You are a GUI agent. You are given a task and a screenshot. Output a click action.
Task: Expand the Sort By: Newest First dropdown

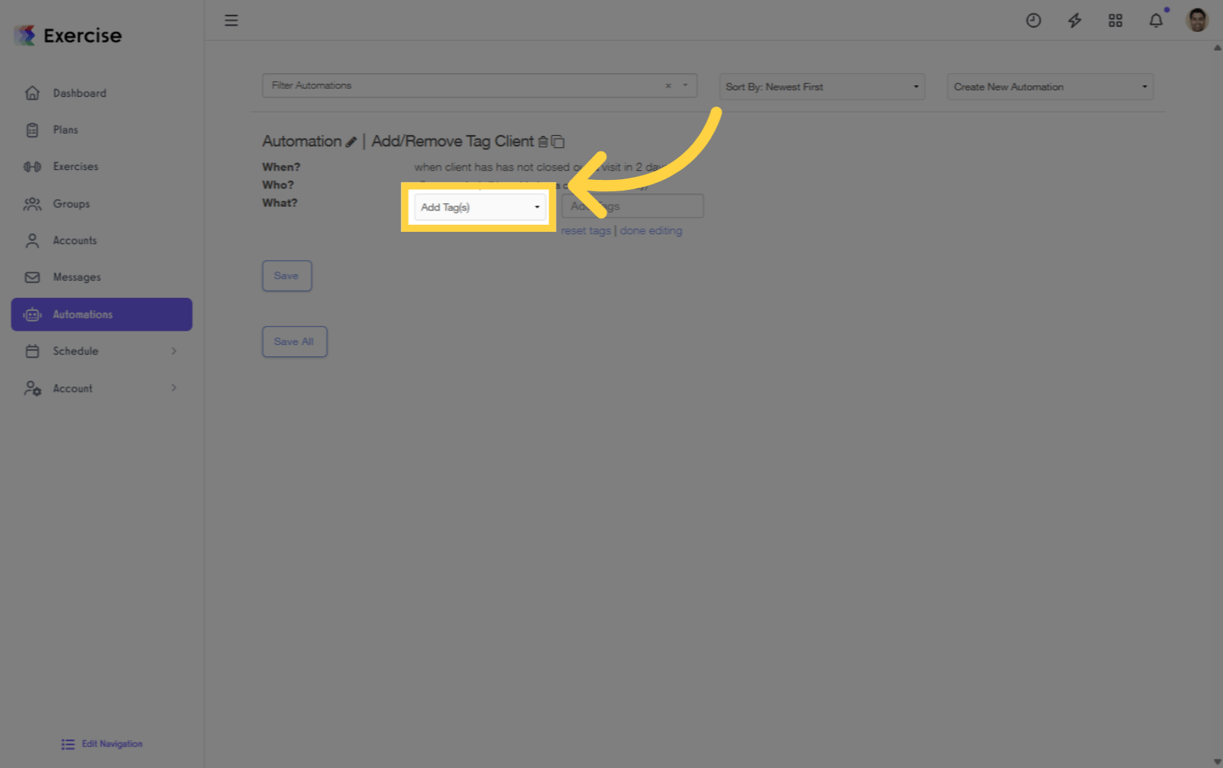821,86
